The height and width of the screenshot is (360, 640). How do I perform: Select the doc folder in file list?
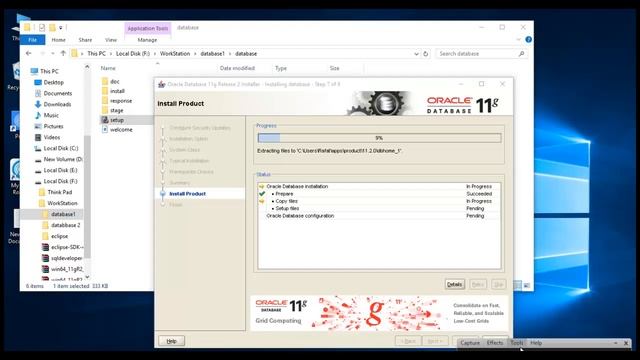[115, 82]
